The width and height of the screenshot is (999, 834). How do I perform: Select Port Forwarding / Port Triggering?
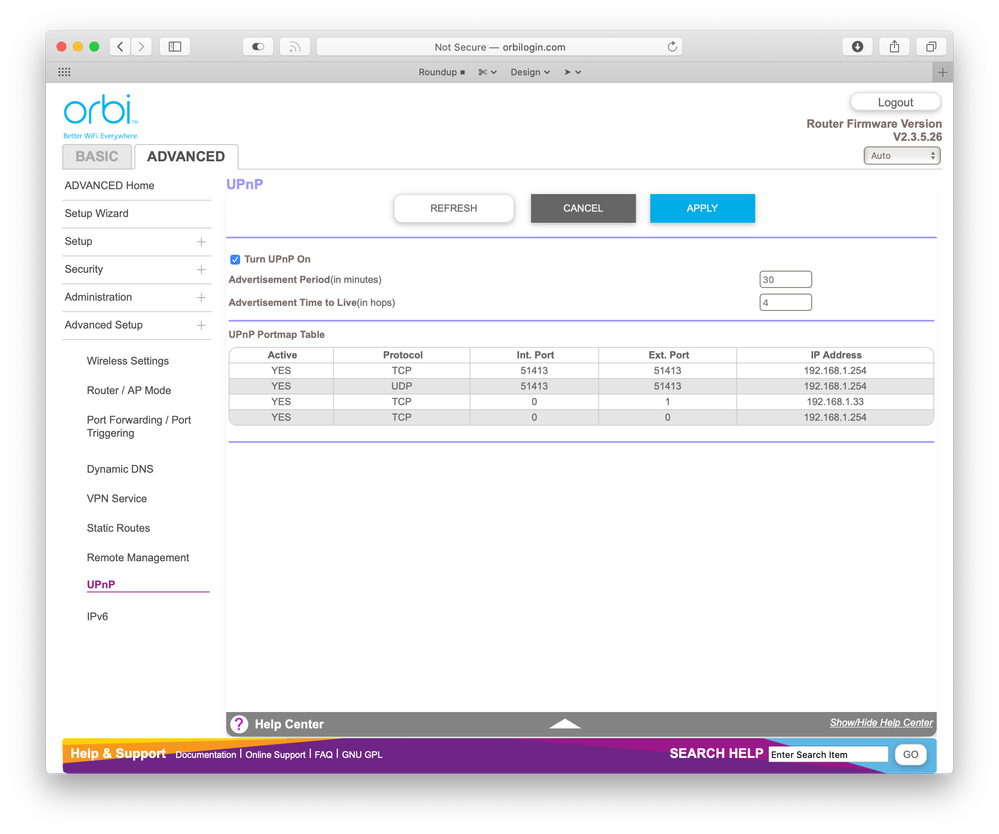click(138, 426)
